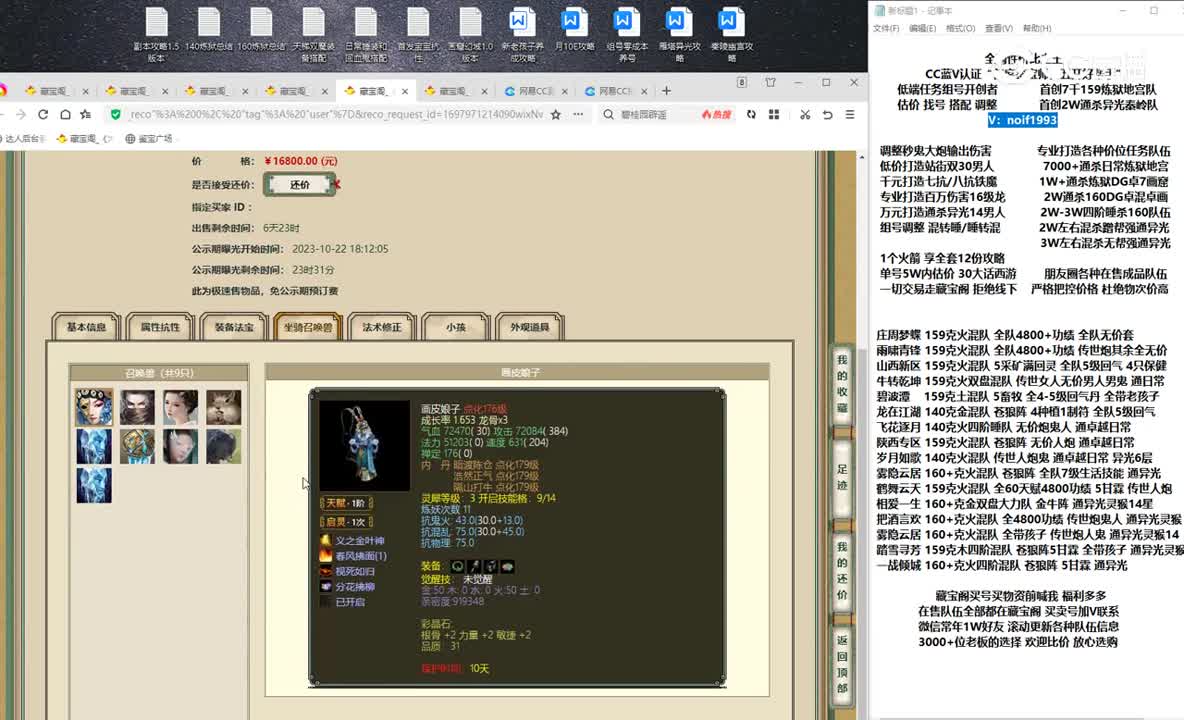Switch to the 基本信息 tab
The image size is (1184, 720).
tap(86, 327)
